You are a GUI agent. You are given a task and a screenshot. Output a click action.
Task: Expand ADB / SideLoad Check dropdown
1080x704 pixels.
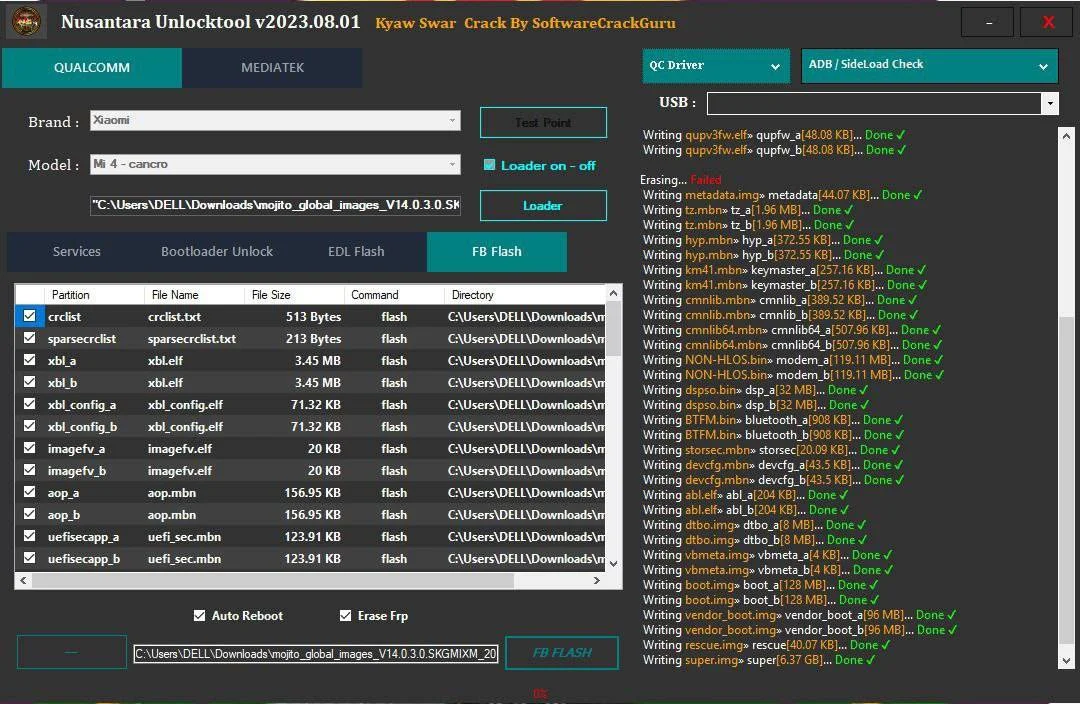929,65
